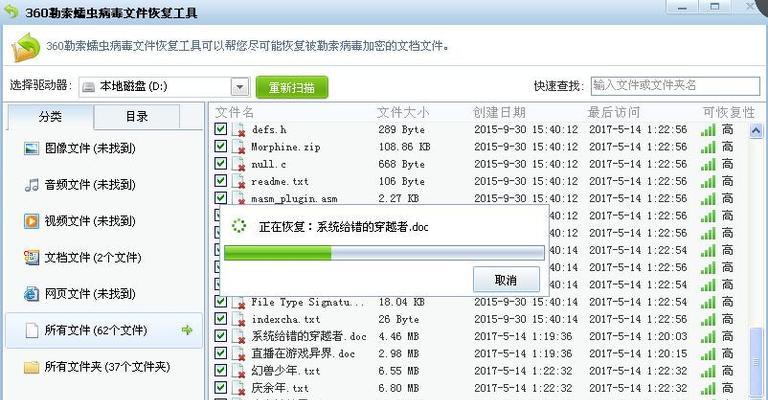Uncheck the Morphine.zip checkbox

[220, 146]
